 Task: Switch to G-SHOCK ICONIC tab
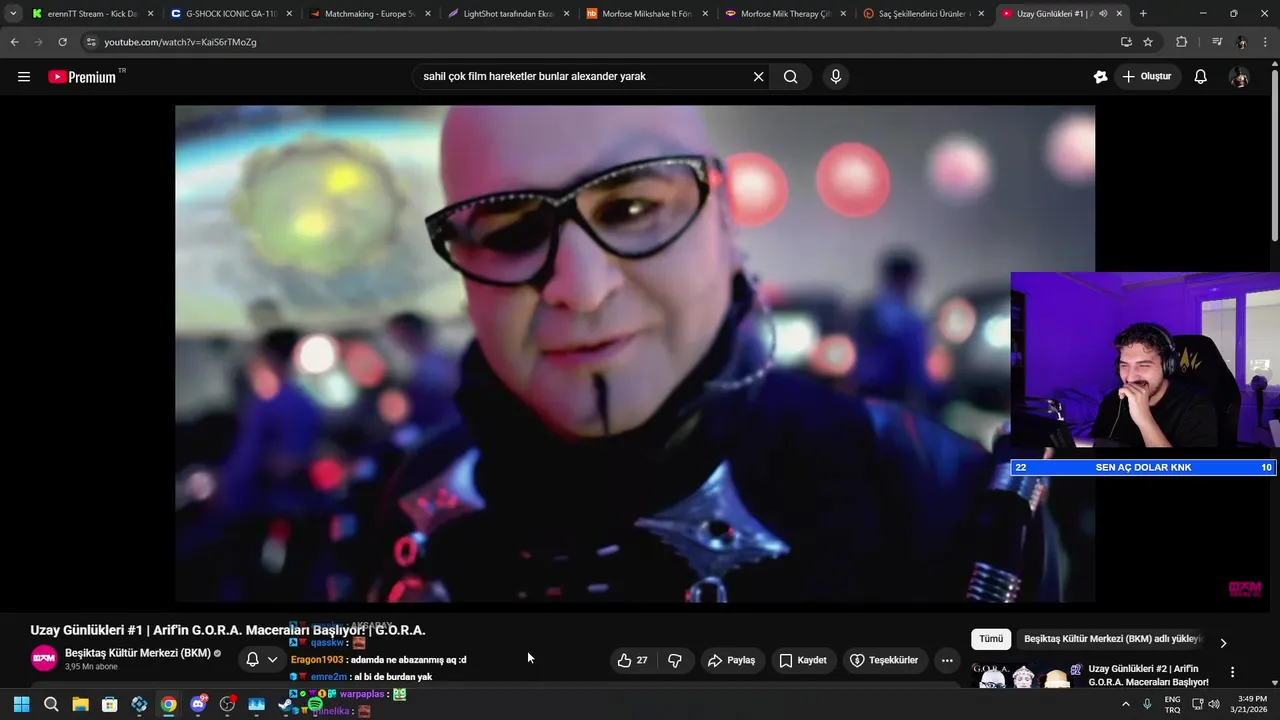point(232,14)
